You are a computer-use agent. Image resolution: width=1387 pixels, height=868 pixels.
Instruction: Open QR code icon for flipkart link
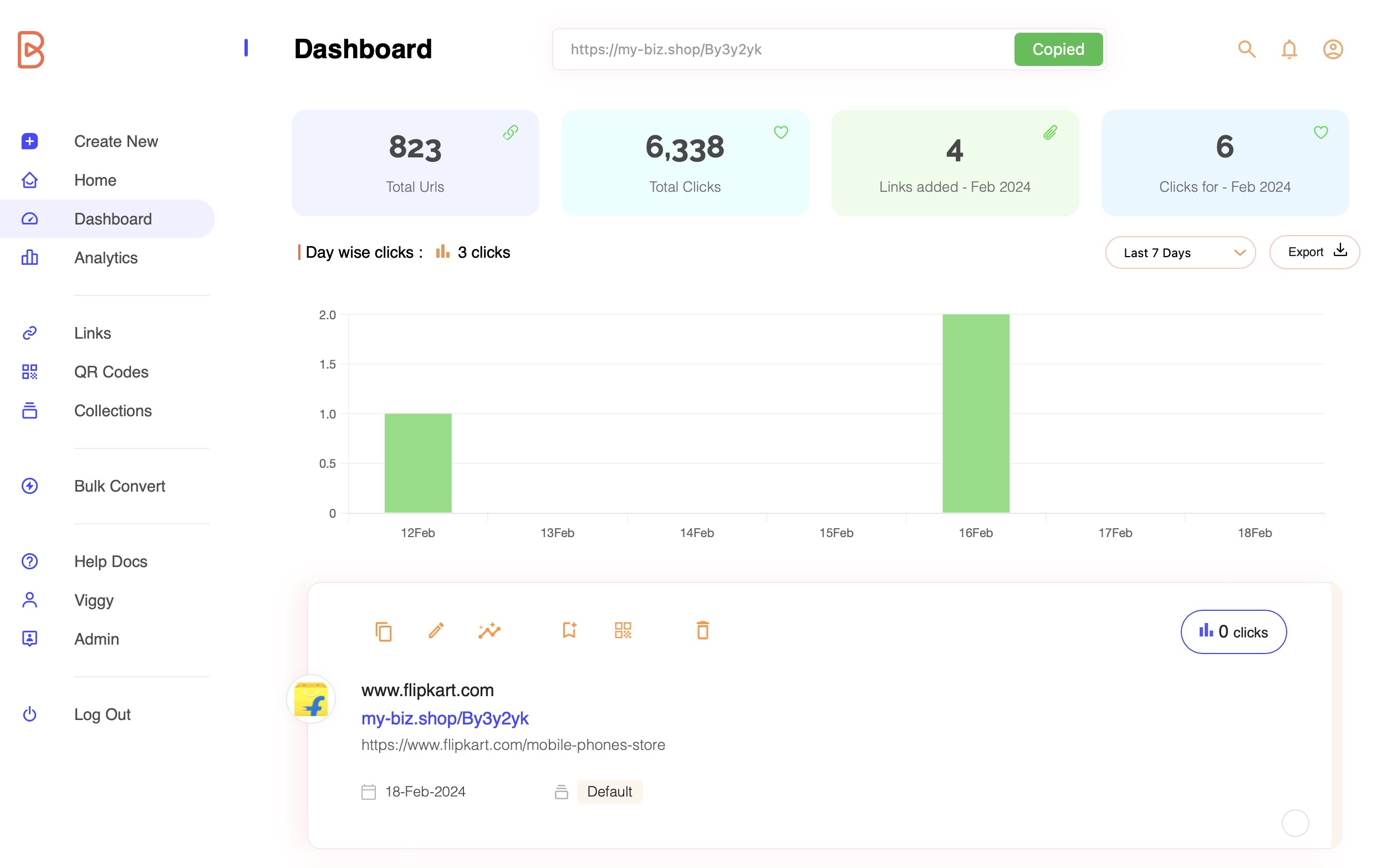[623, 631]
